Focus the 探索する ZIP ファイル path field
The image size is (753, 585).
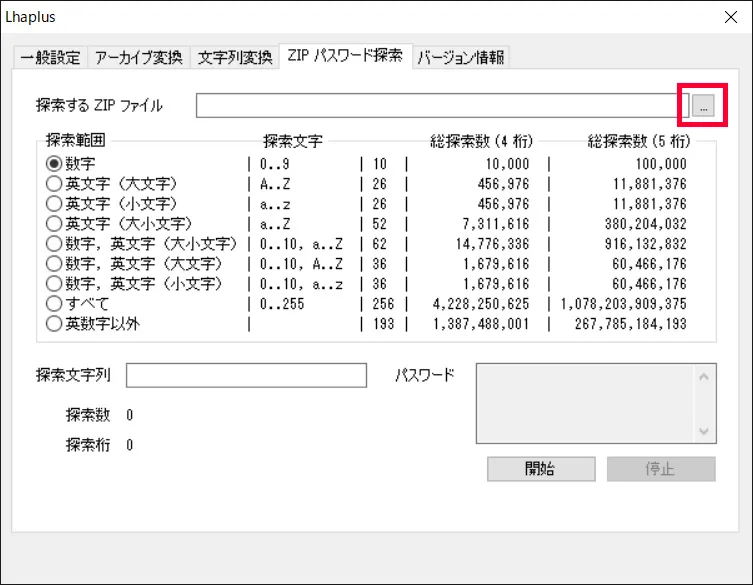tap(442, 105)
